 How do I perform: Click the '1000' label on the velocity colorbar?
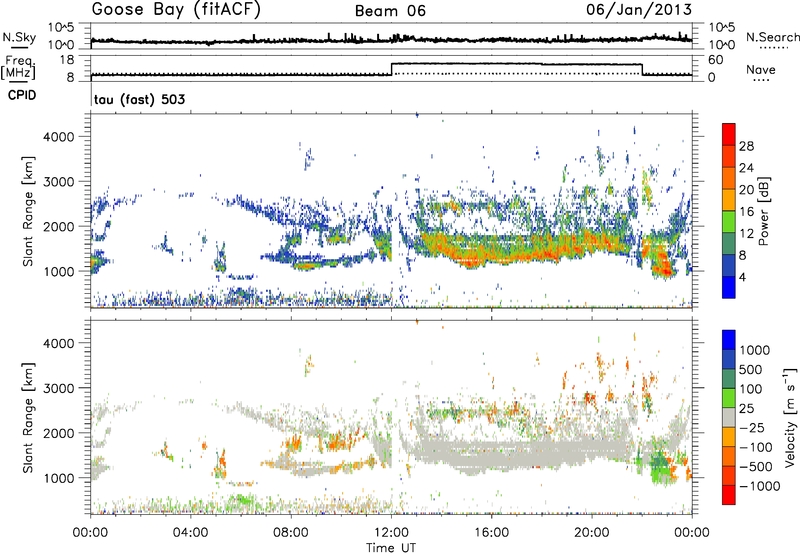[755, 350]
